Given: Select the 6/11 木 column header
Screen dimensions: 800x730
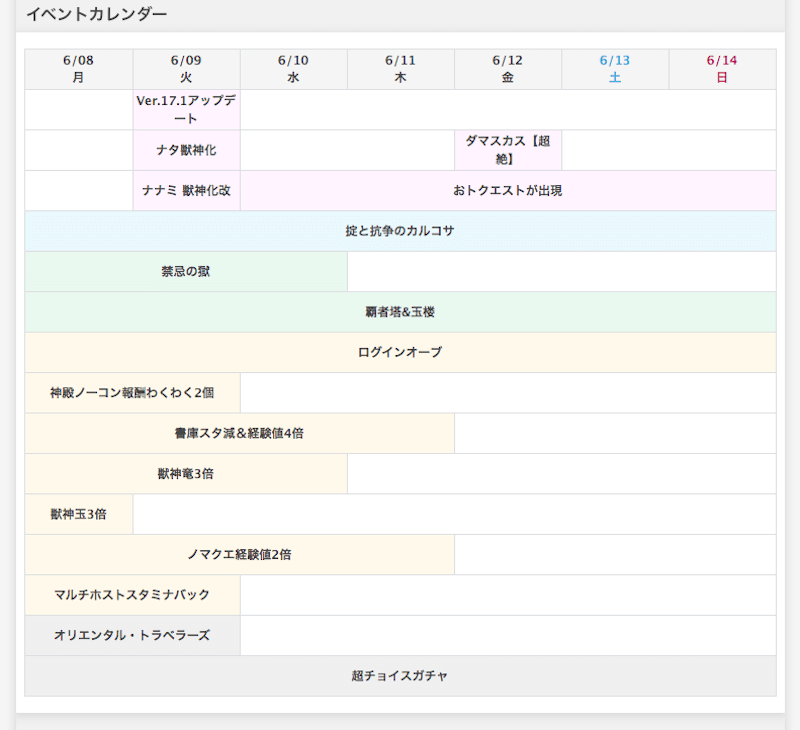Looking at the screenshot, I should [x=401, y=69].
